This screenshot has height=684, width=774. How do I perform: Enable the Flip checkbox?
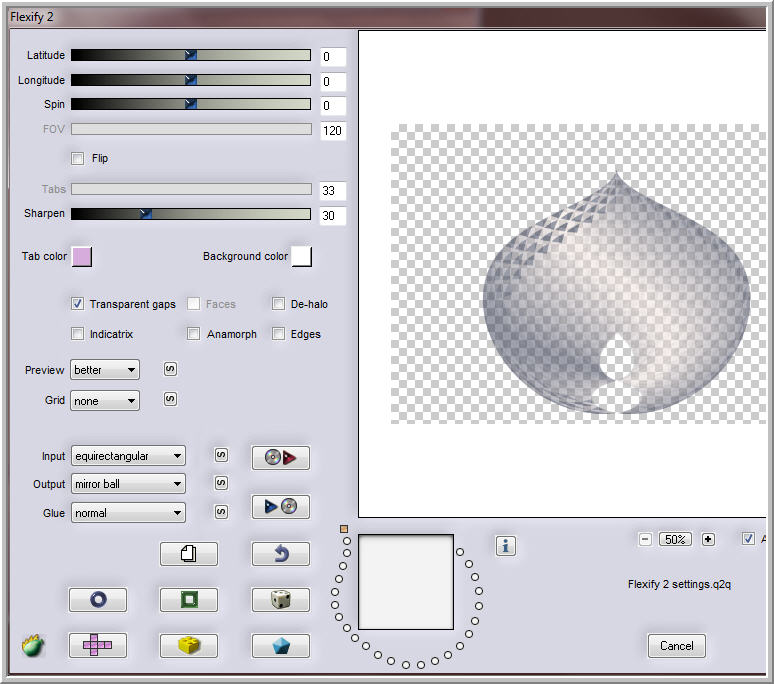(77, 158)
